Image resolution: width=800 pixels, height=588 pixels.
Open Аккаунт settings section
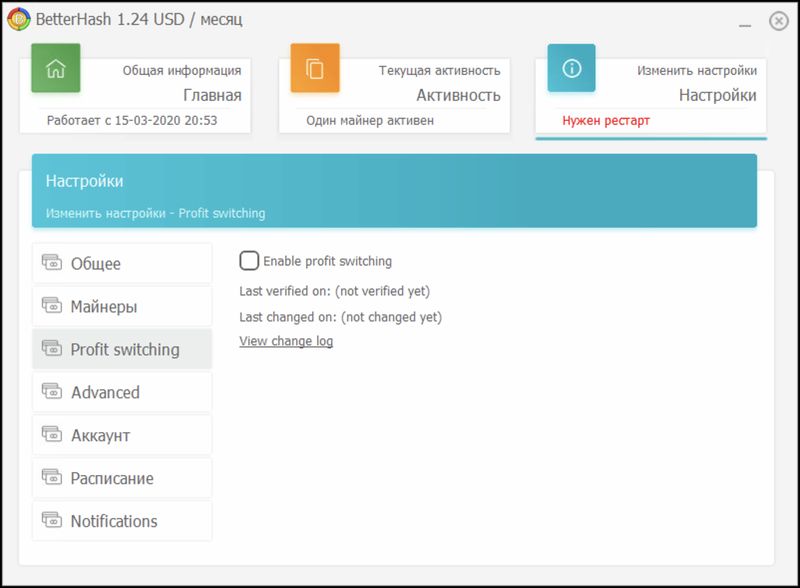point(100,436)
